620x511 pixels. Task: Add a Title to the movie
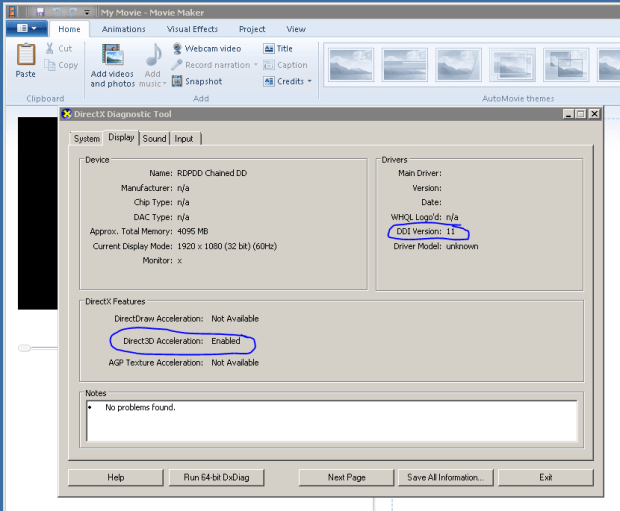(x=278, y=48)
